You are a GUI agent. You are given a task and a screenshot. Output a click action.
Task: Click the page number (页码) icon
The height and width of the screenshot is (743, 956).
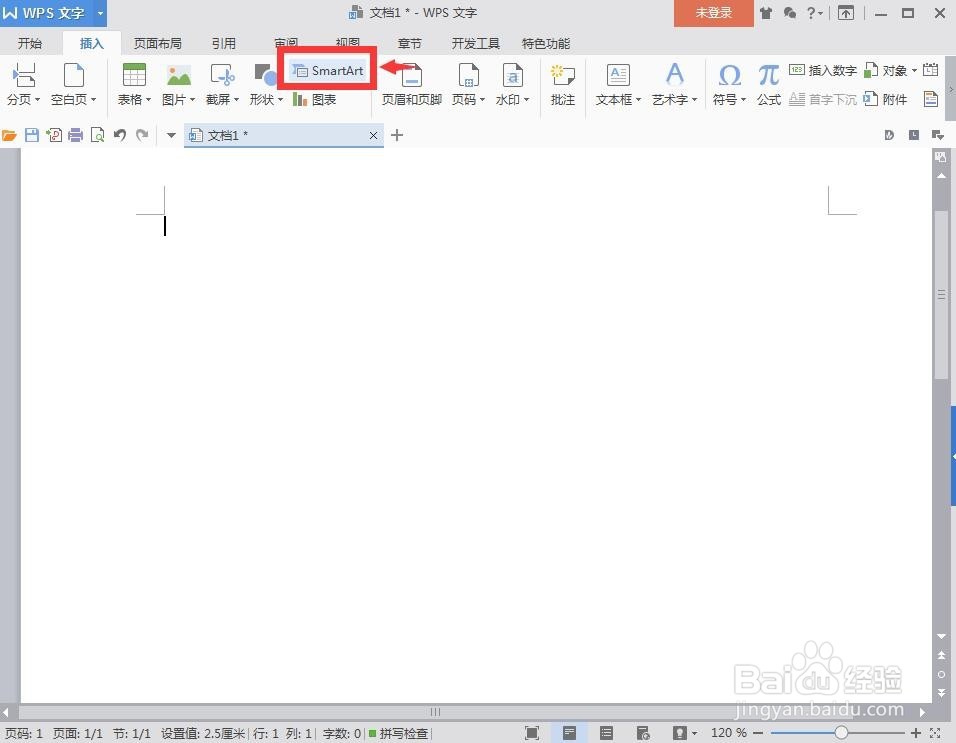coord(468,76)
